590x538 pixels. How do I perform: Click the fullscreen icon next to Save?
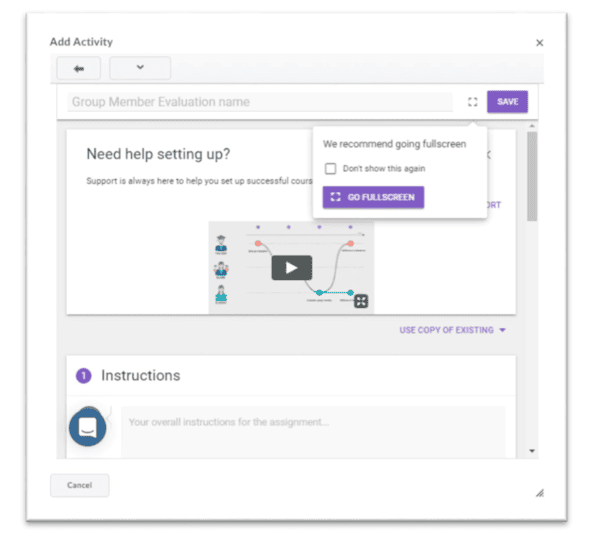tap(473, 102)
